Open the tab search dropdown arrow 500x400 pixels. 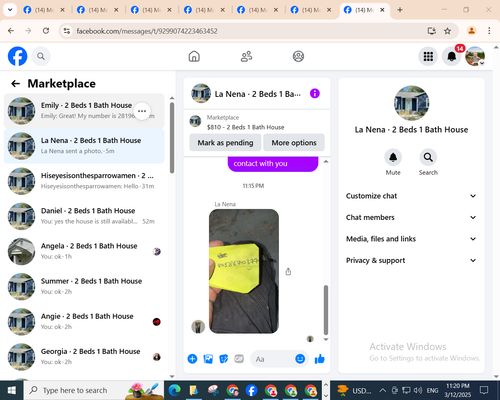(x=10, y=10)
